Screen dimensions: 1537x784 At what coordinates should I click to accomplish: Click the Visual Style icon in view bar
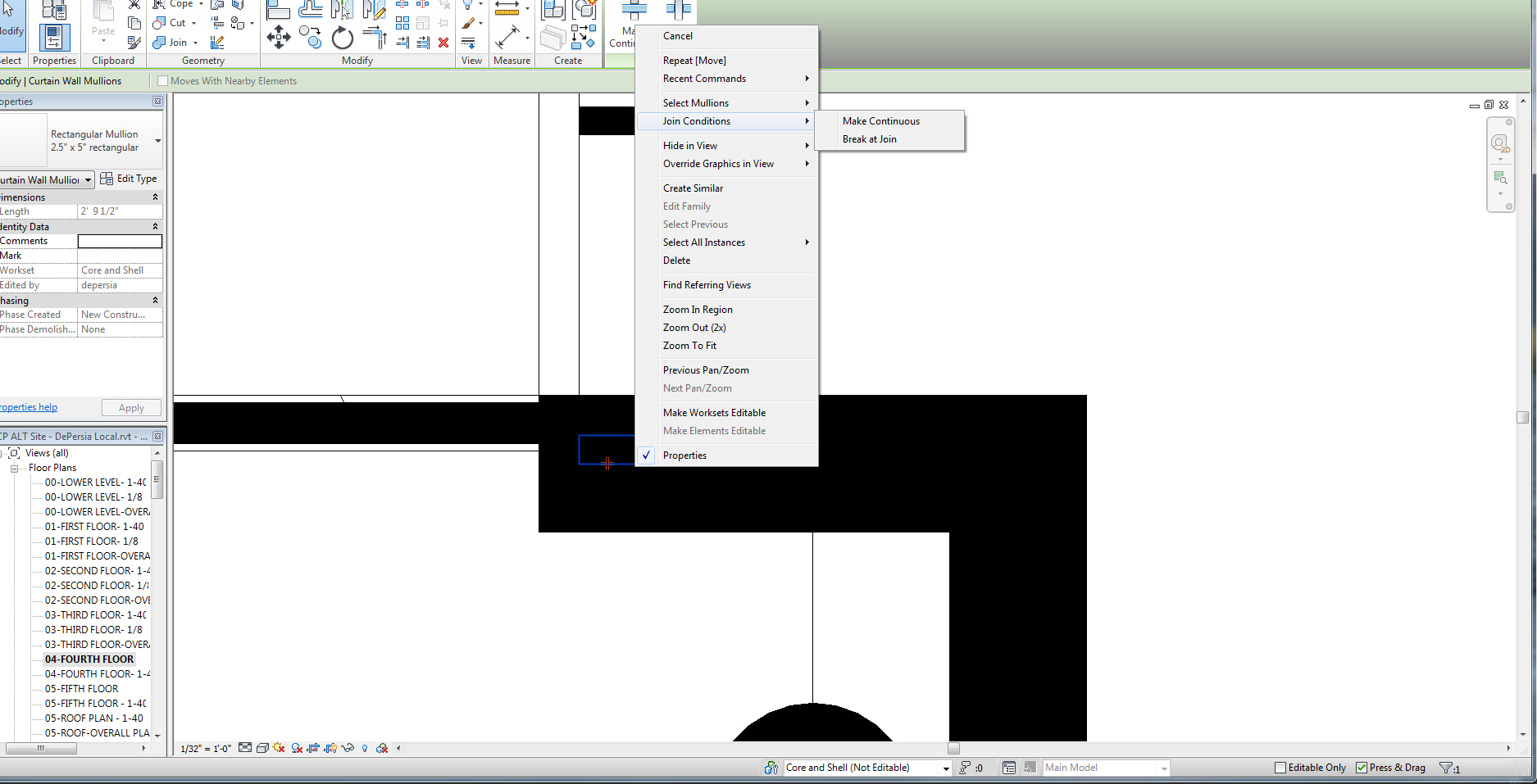tap(262, 748)
